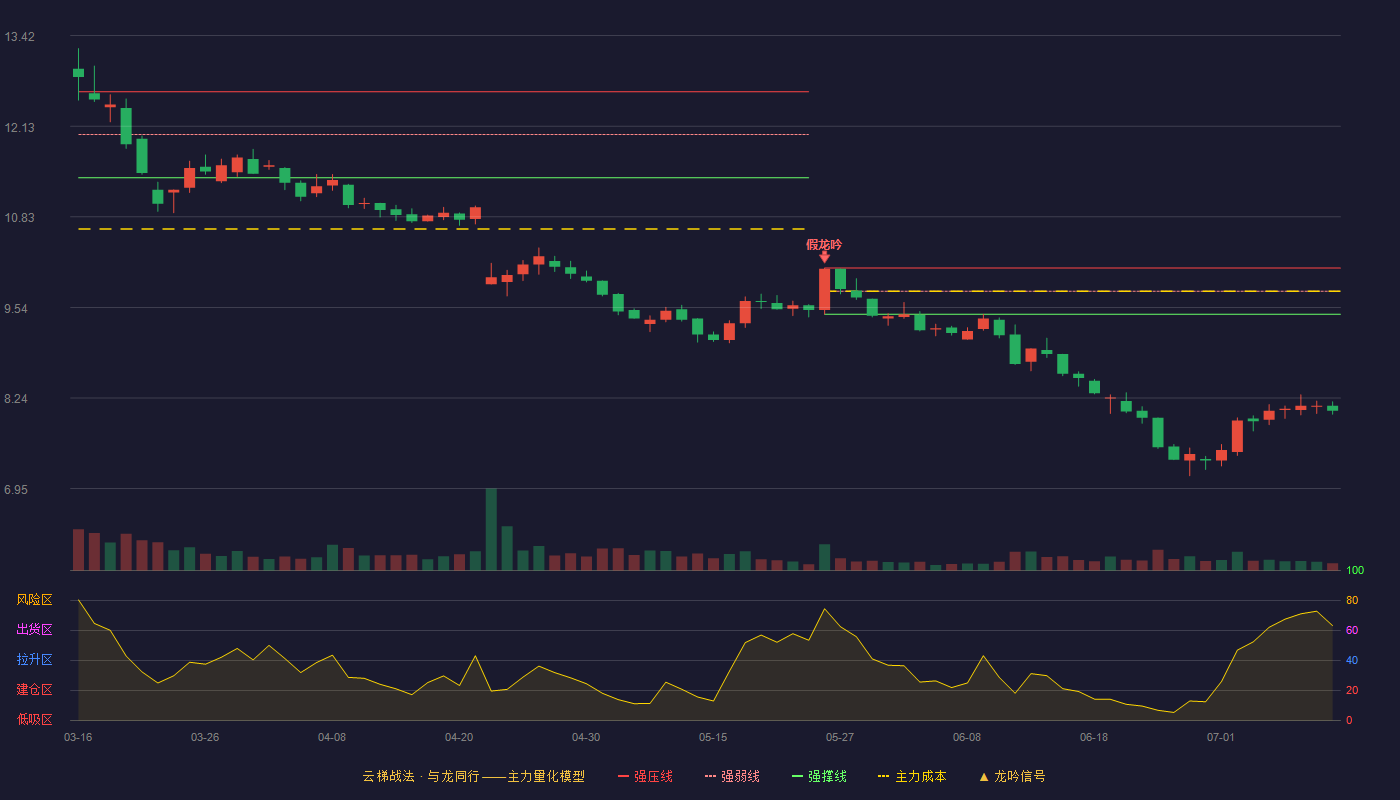Click the yellow dashed icon beside 主力成本

[x=883, y=776]
